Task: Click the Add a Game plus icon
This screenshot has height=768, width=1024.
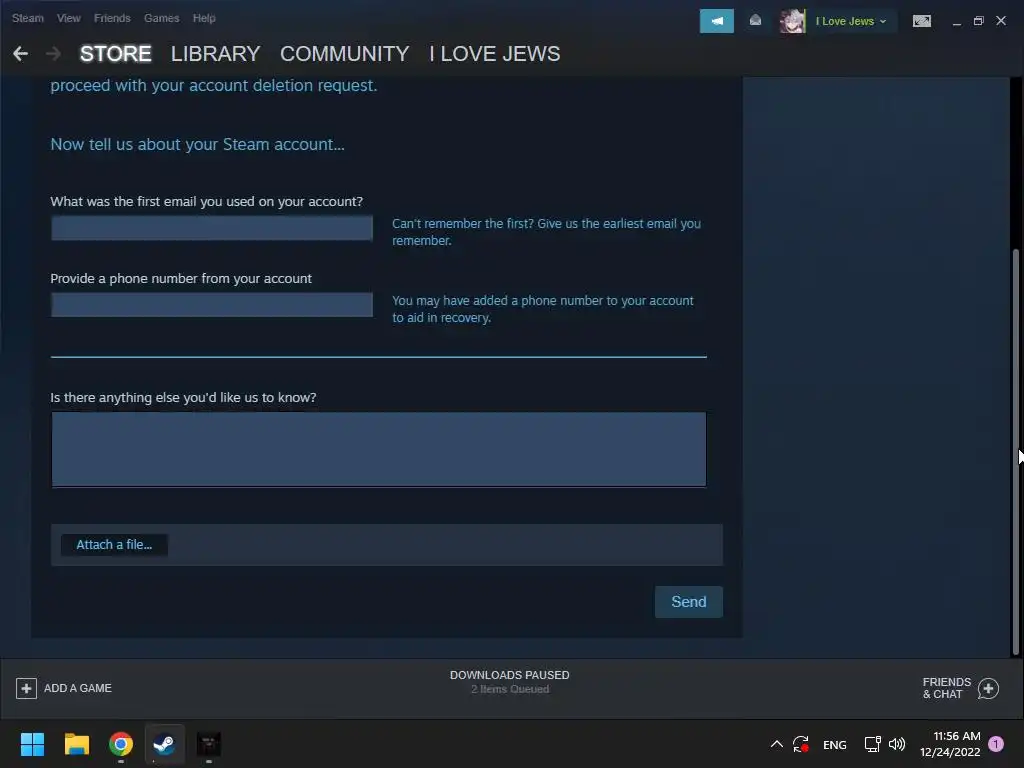Action: click(x=26, y=688)
